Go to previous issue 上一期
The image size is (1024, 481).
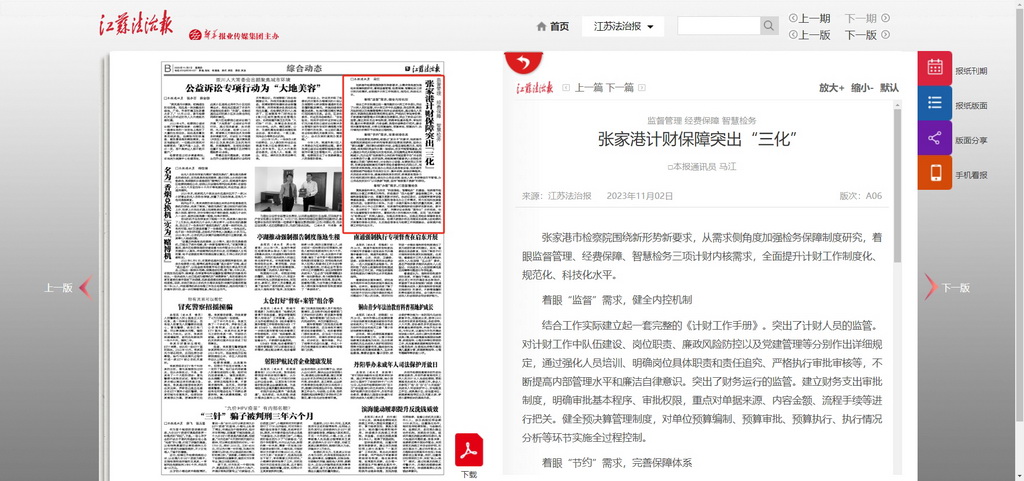coord(810,18)
